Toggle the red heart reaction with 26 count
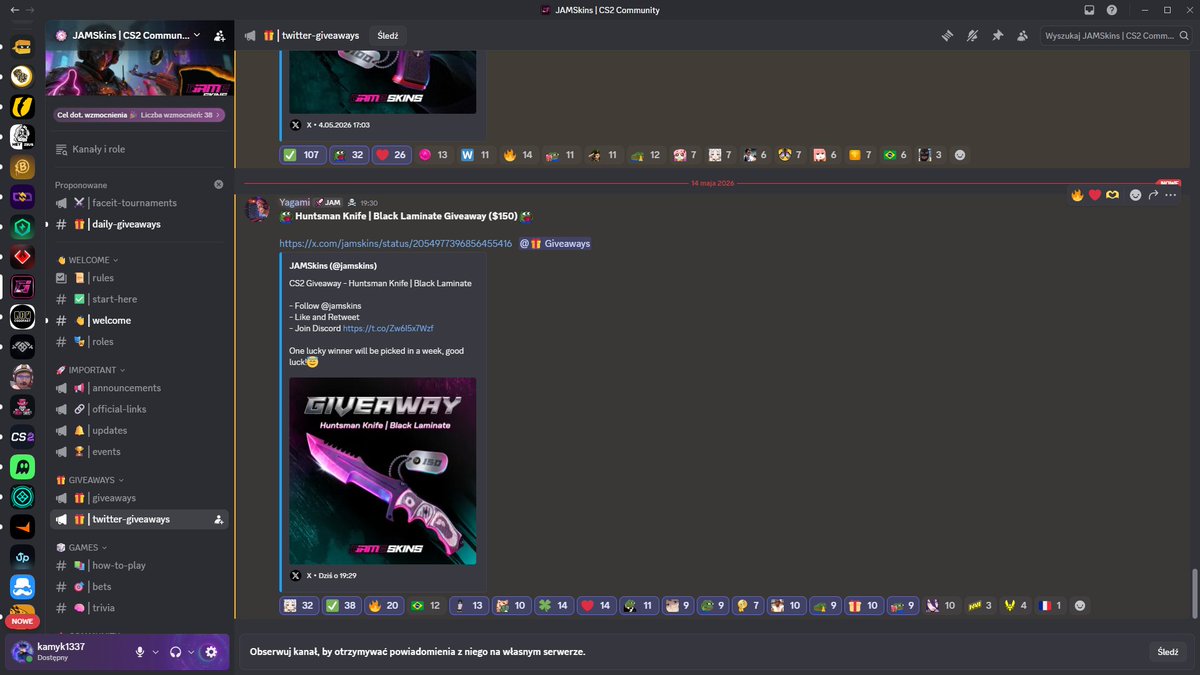Image resolution: width=1200 pixels, height=675 pixels. pyautogui.click(x=390, y=155)
